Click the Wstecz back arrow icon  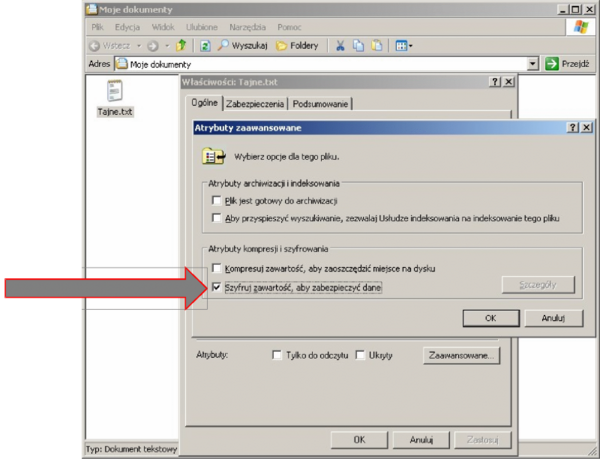94,46
